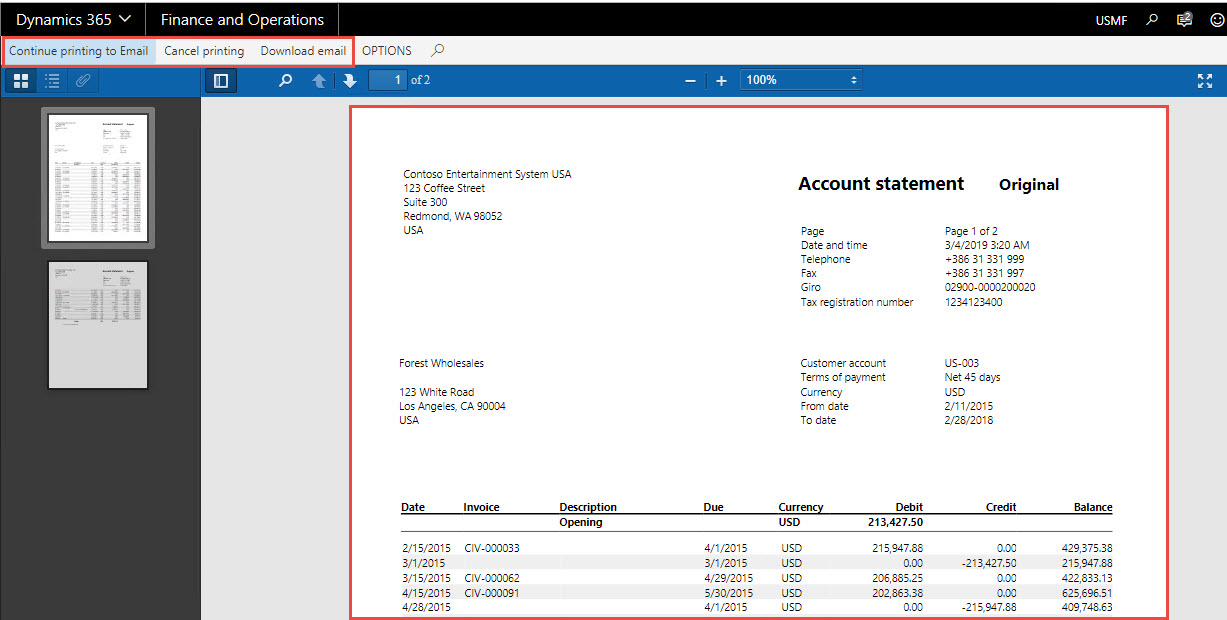The height and width of the screenshot is (620, 1227).
Task: Toggle the sidebar panel button
Action: (x=221, y=80)
